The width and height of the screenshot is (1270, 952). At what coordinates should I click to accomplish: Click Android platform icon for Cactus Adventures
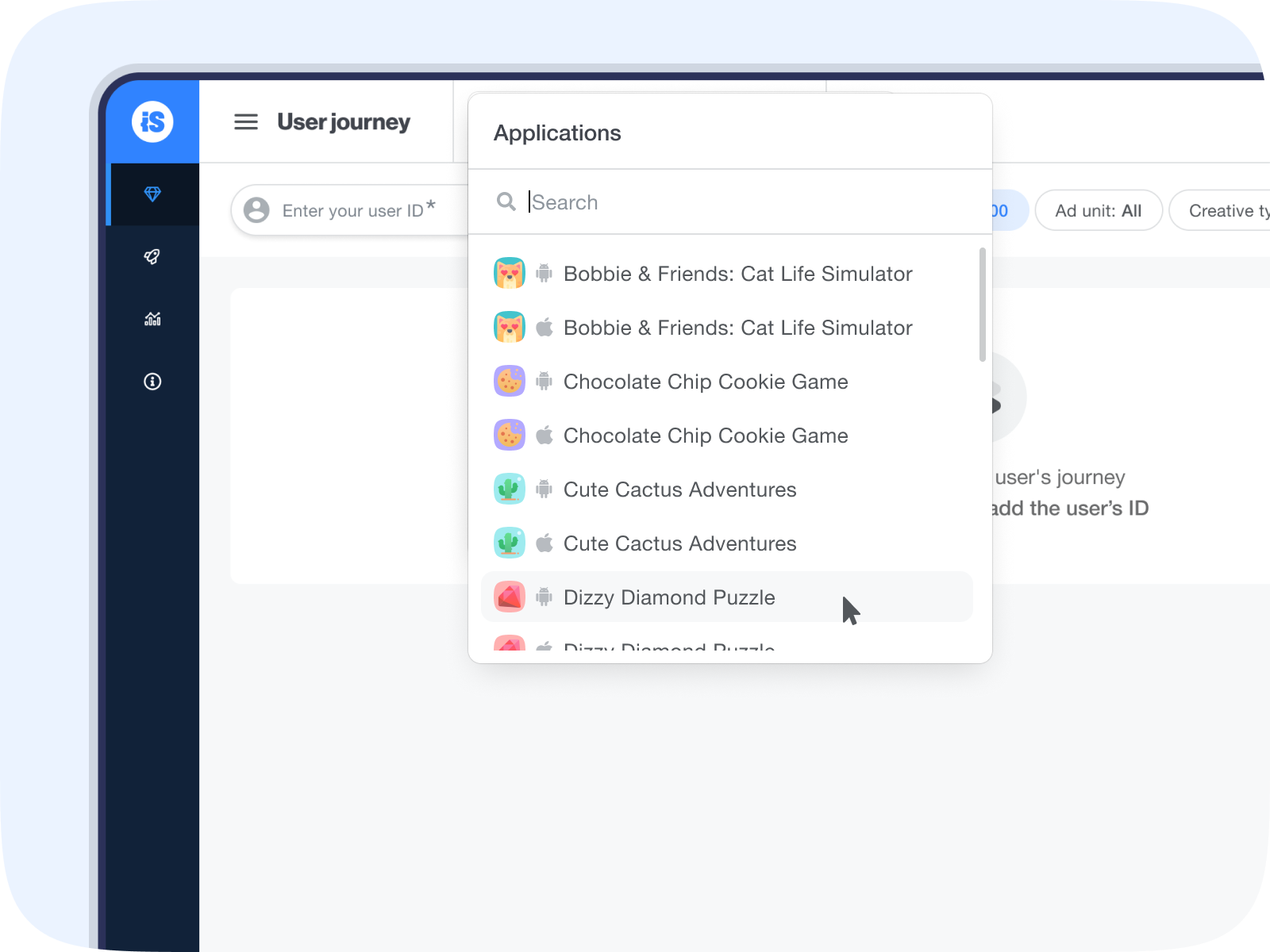click(544, 489)
